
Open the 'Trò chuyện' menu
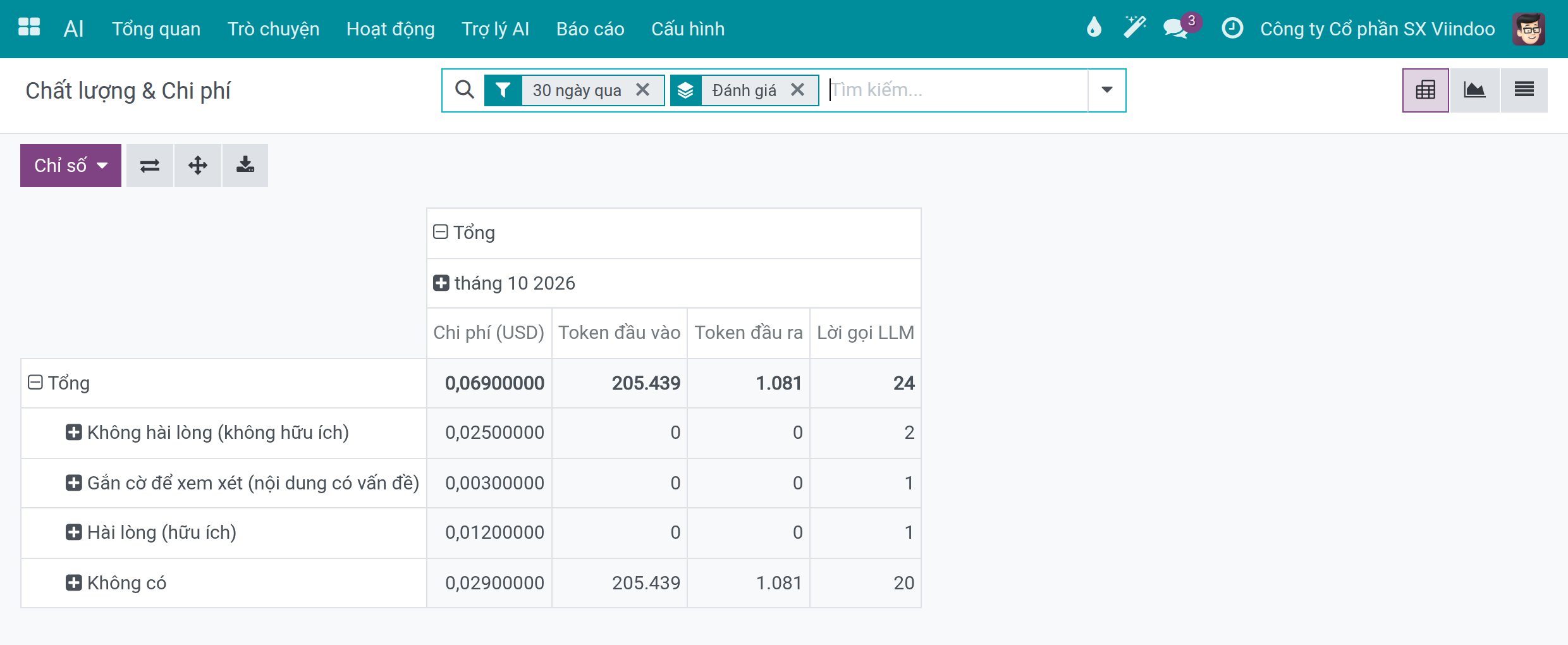[x=273, y=29]
